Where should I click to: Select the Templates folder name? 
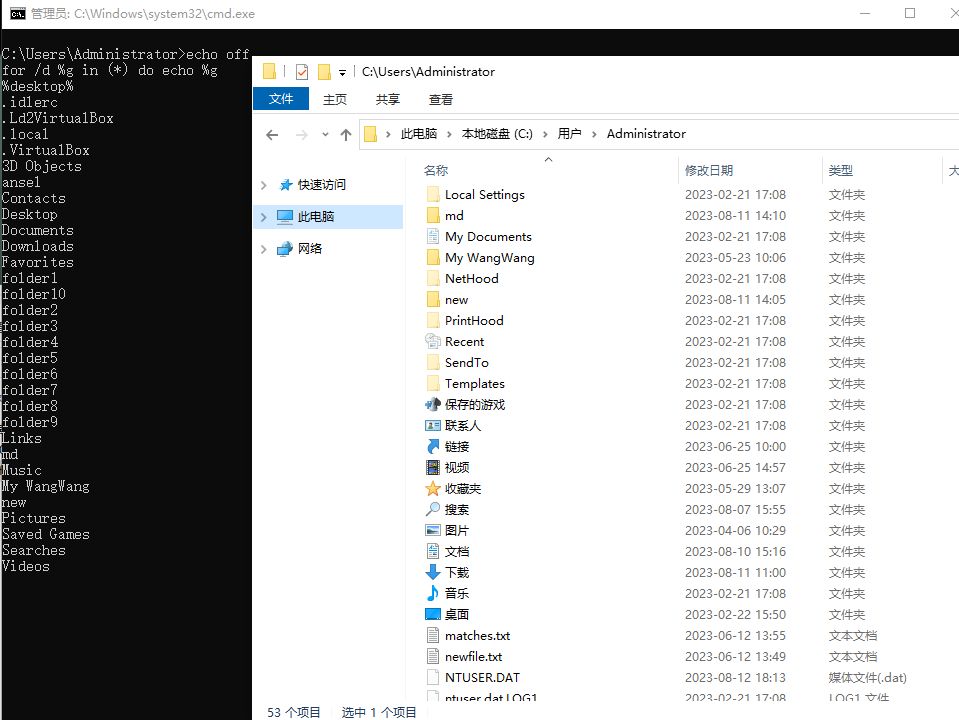tap(475, 384)
